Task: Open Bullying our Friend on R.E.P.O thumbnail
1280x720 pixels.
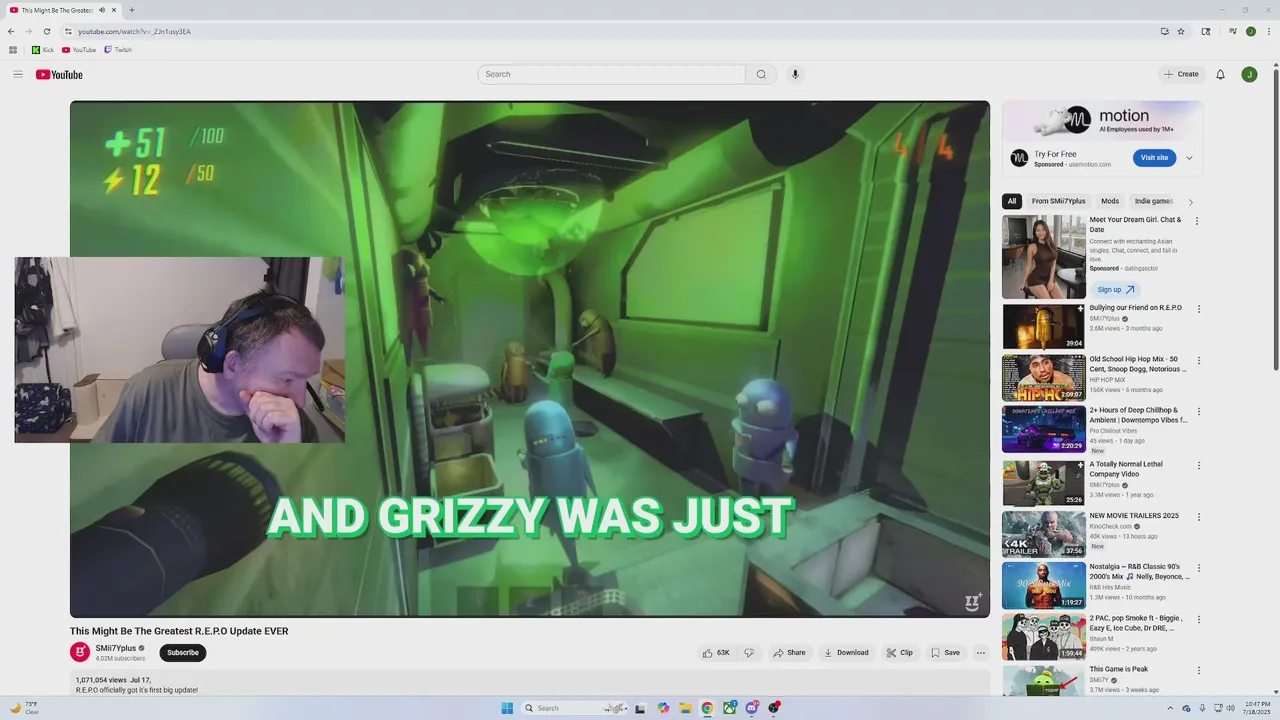Action: pyautogui.click(x=1044, y=326)
